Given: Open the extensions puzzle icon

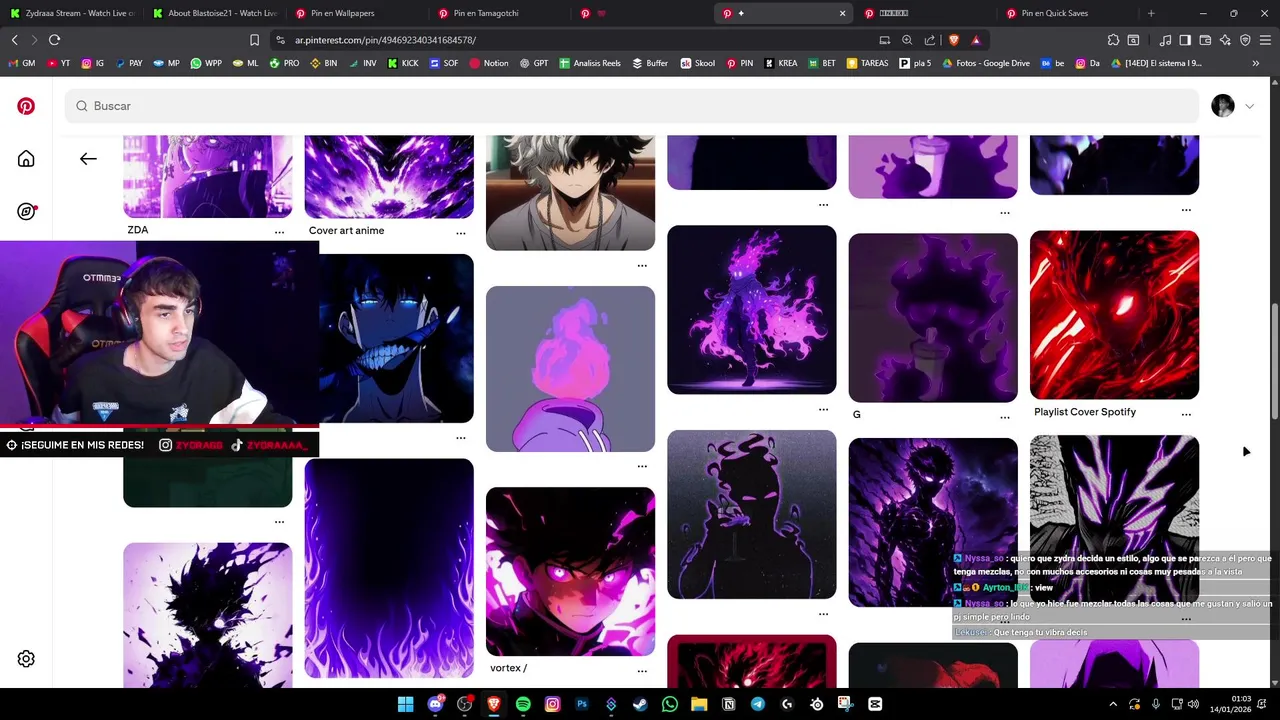Looking at the screenshot, I should coord(1113,40).
